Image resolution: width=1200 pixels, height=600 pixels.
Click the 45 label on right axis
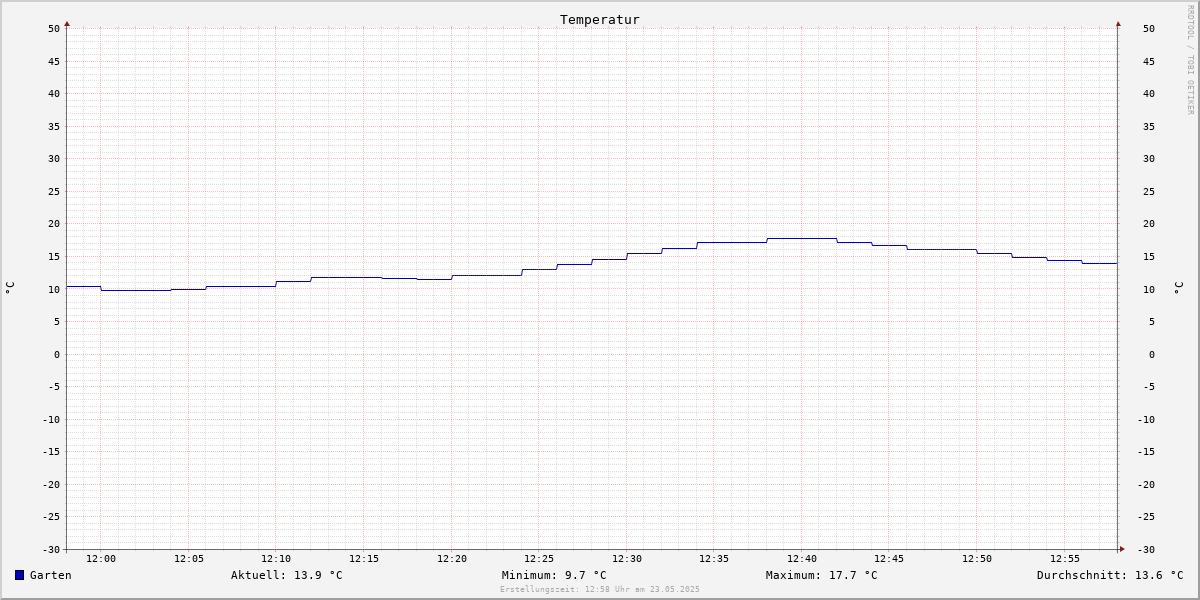[x=1149, y=61]
